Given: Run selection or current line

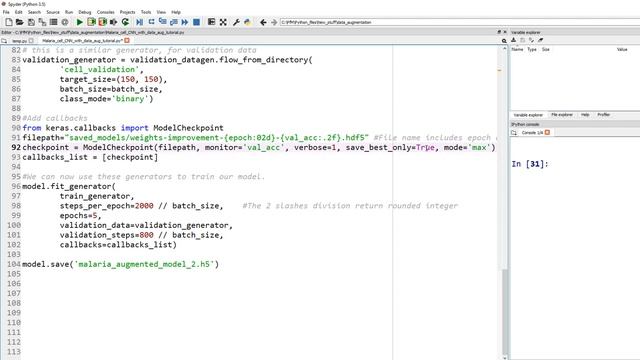Looking at the screenshot, I should point(113,22).
